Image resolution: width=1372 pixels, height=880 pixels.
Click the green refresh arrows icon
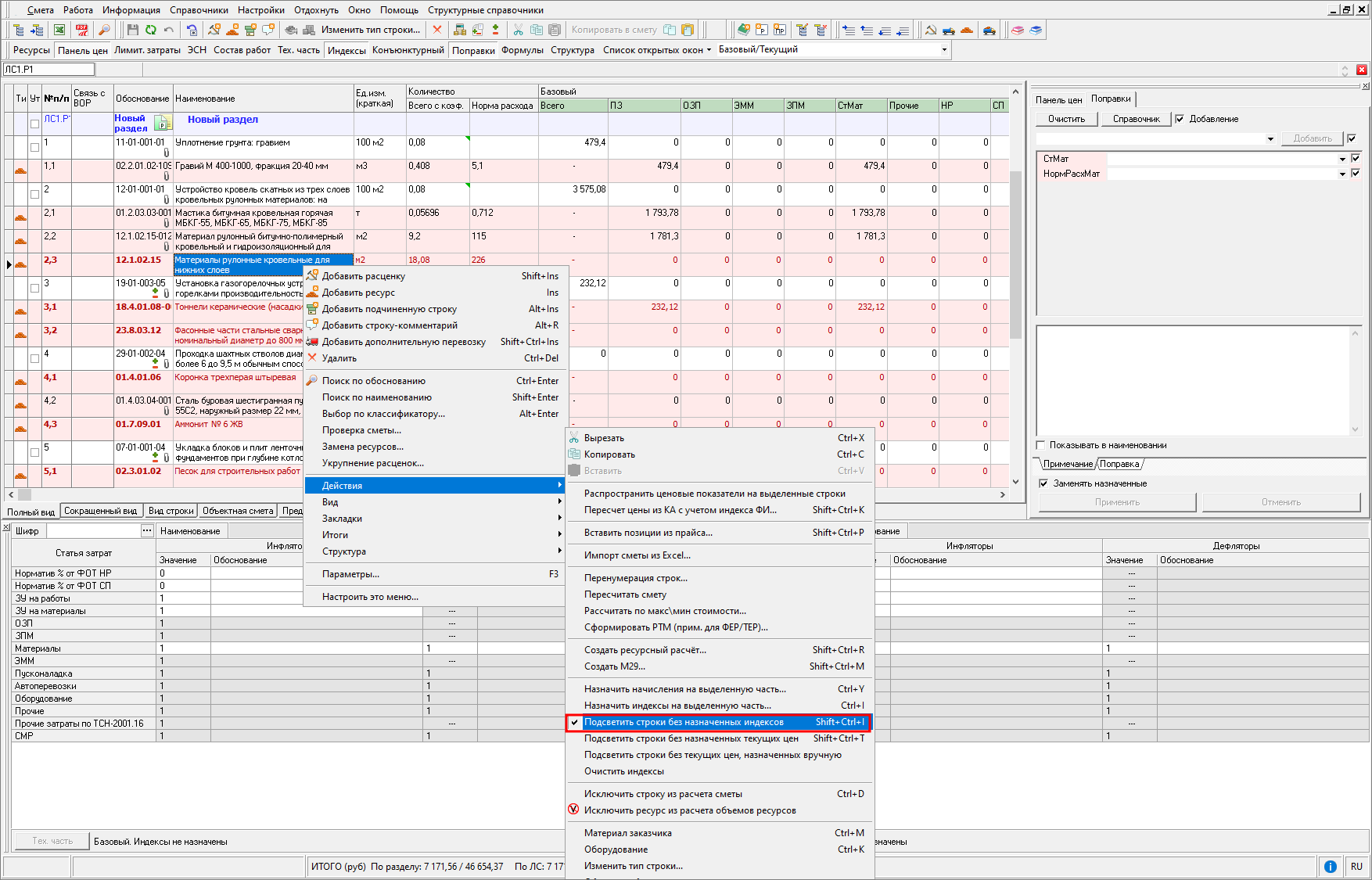click(150, 30)
